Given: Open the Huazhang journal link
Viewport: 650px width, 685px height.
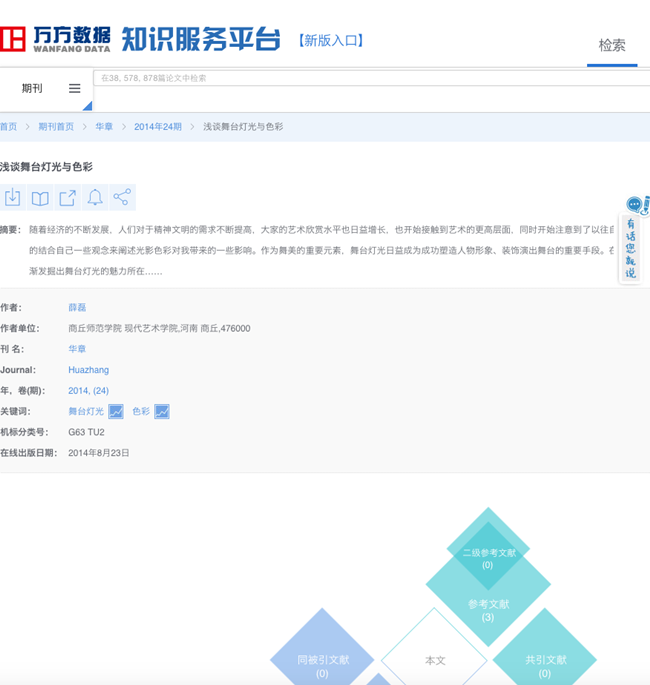Looking at the screenshot, I should coord(88,370).
